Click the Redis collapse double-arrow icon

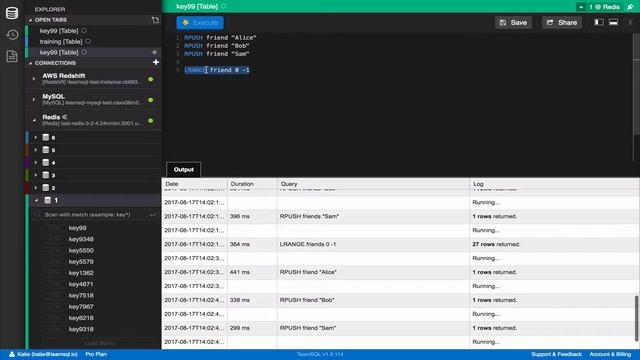click(x=64, y=117)
